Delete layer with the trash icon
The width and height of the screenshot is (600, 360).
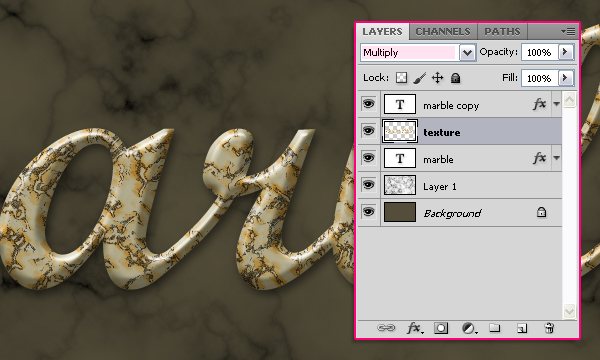pos(549,328)
